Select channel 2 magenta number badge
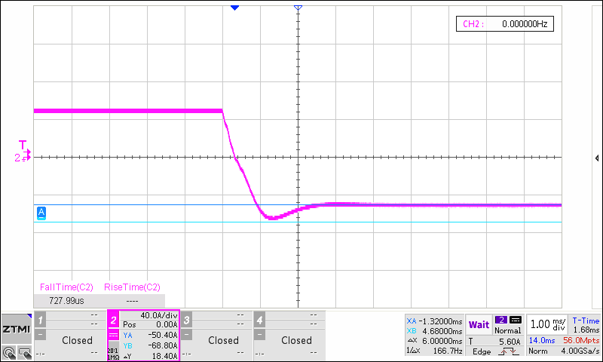This screenshot has width=603, height=362. [x=113, y=320]
